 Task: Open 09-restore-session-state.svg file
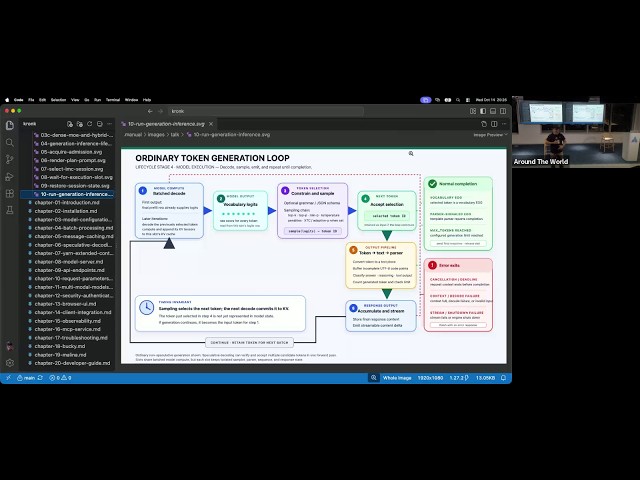68,186
